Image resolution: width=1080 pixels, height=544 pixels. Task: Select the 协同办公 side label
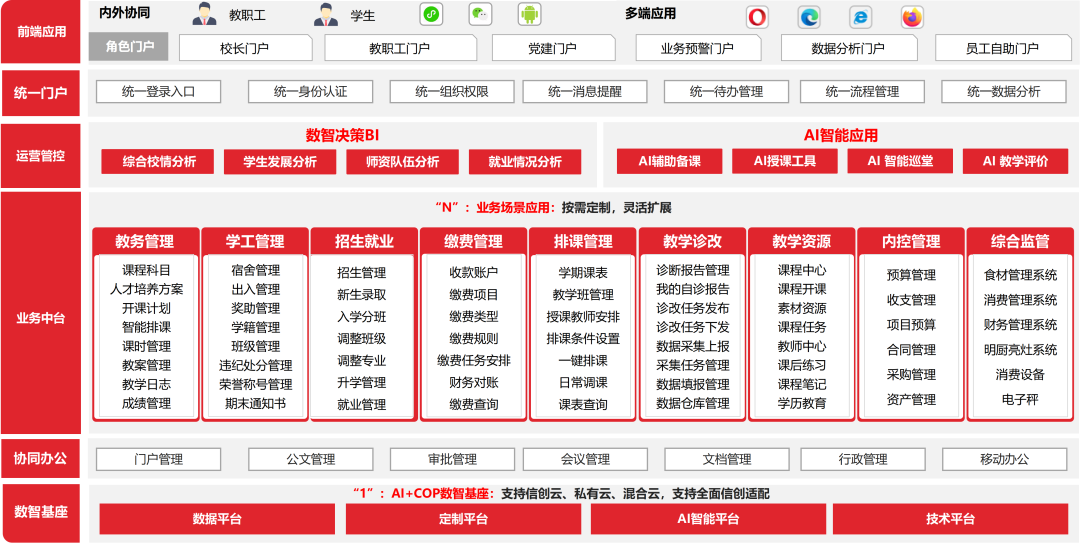[x=41, y=458]
